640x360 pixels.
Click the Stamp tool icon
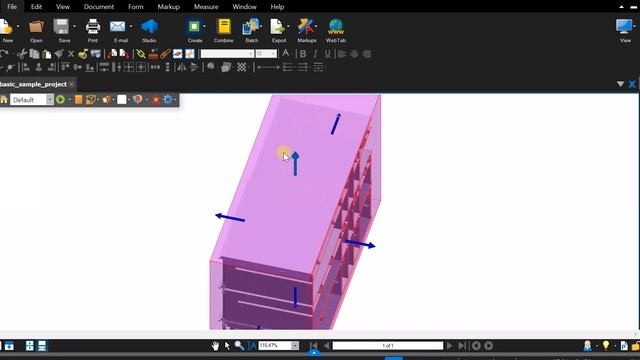[153, 54]
